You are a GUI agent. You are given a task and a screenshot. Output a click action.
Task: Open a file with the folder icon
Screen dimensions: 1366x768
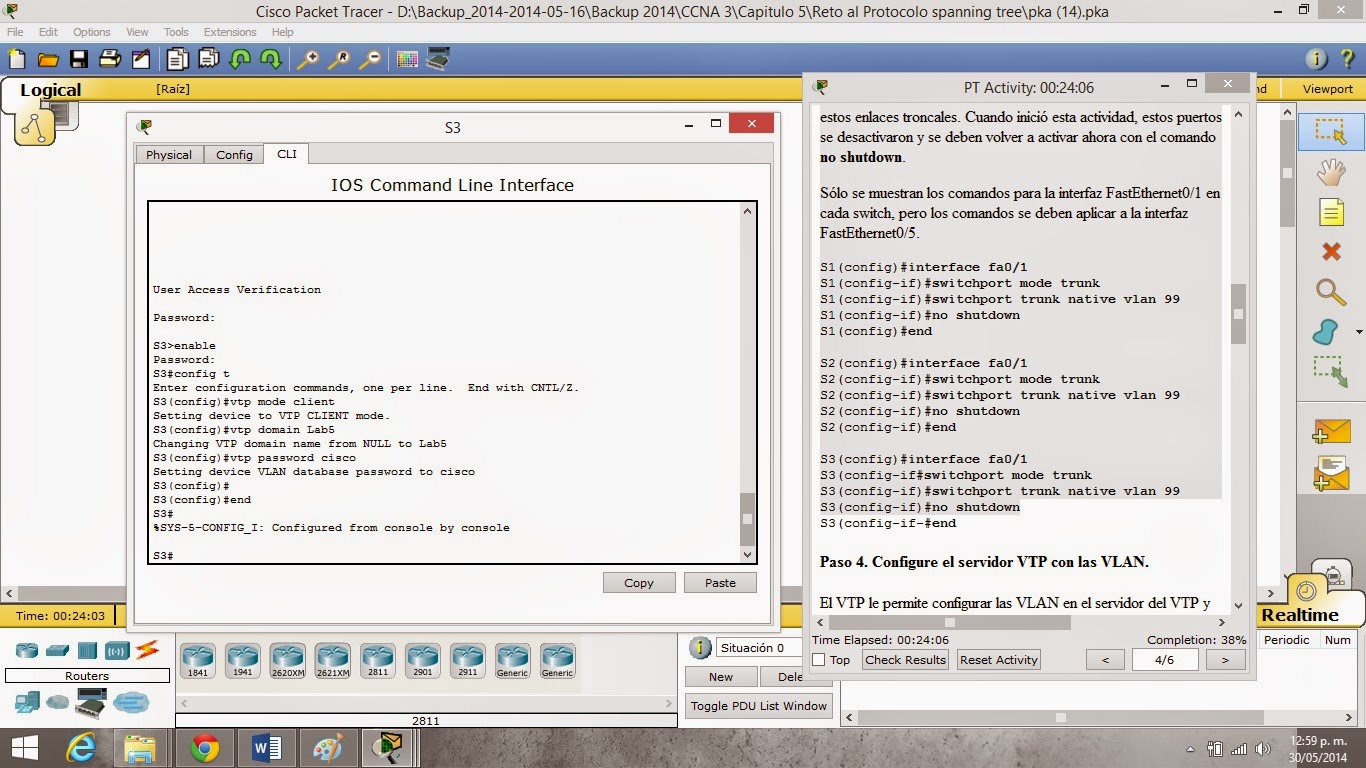48,59
